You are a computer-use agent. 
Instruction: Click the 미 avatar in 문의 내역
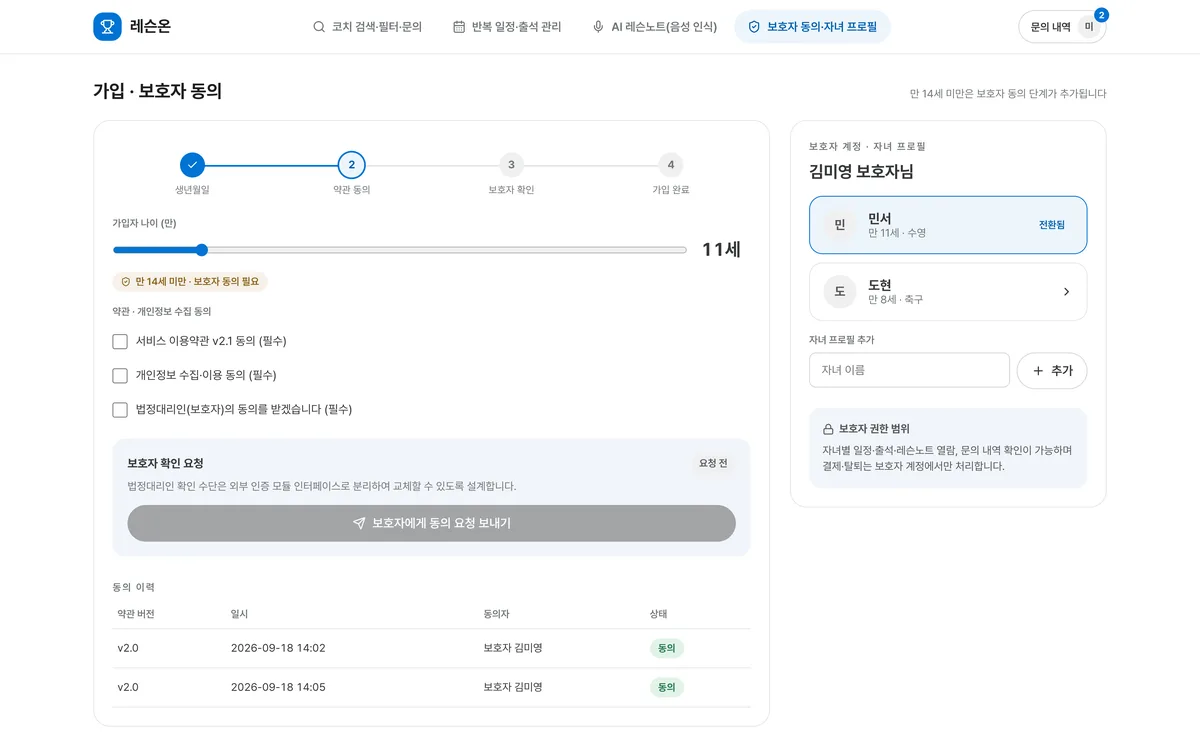[x=1089, y=27]
